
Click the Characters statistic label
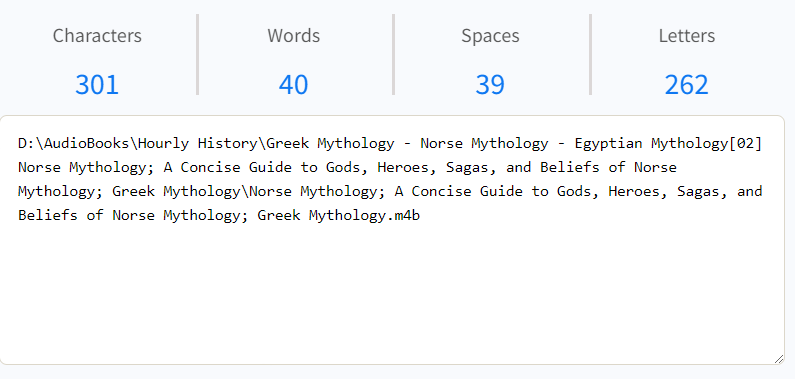click(x=97, y=35)
